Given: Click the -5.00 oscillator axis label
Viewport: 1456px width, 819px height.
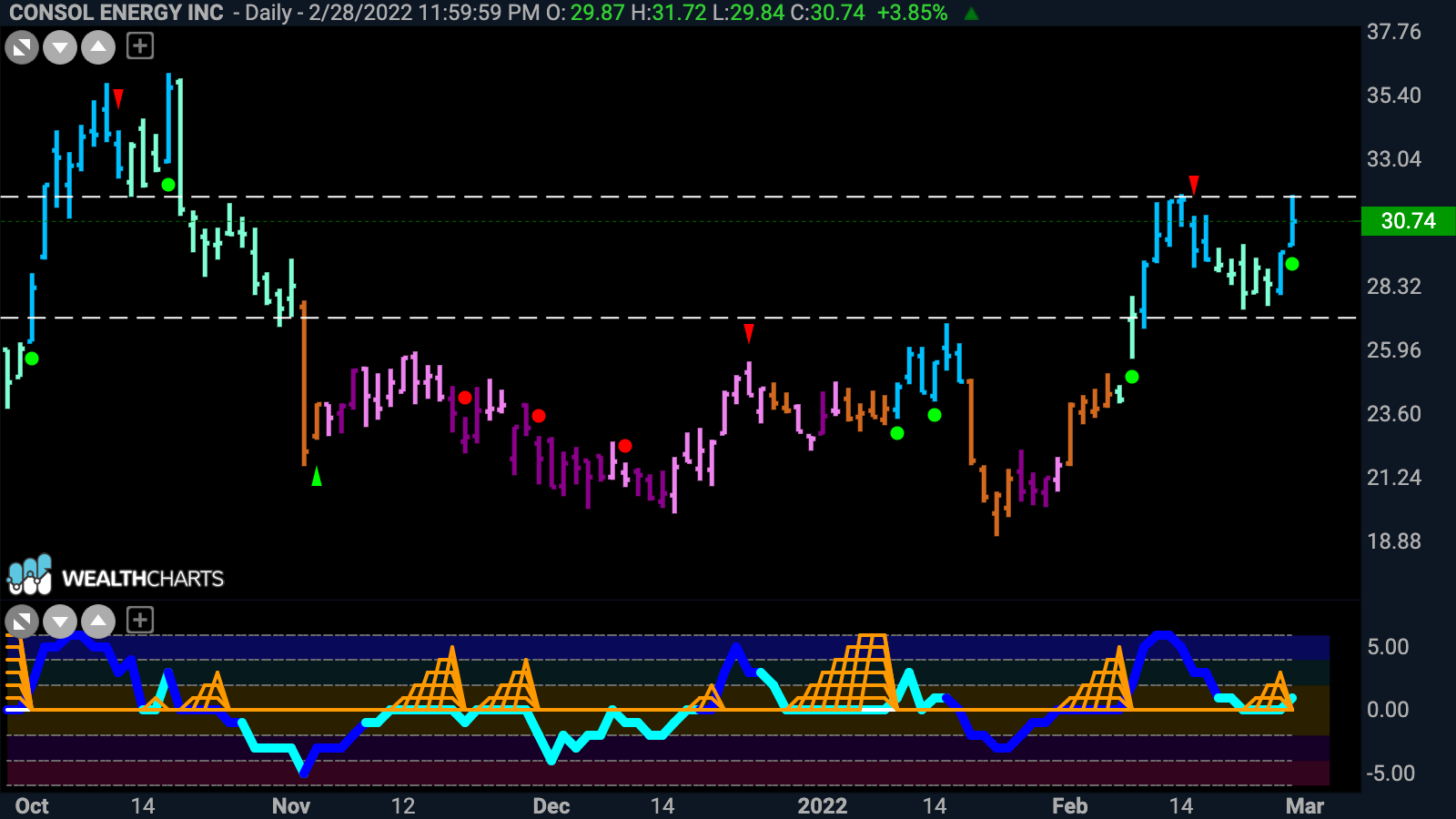Looking at the screenshot, I should [1390, 773].
